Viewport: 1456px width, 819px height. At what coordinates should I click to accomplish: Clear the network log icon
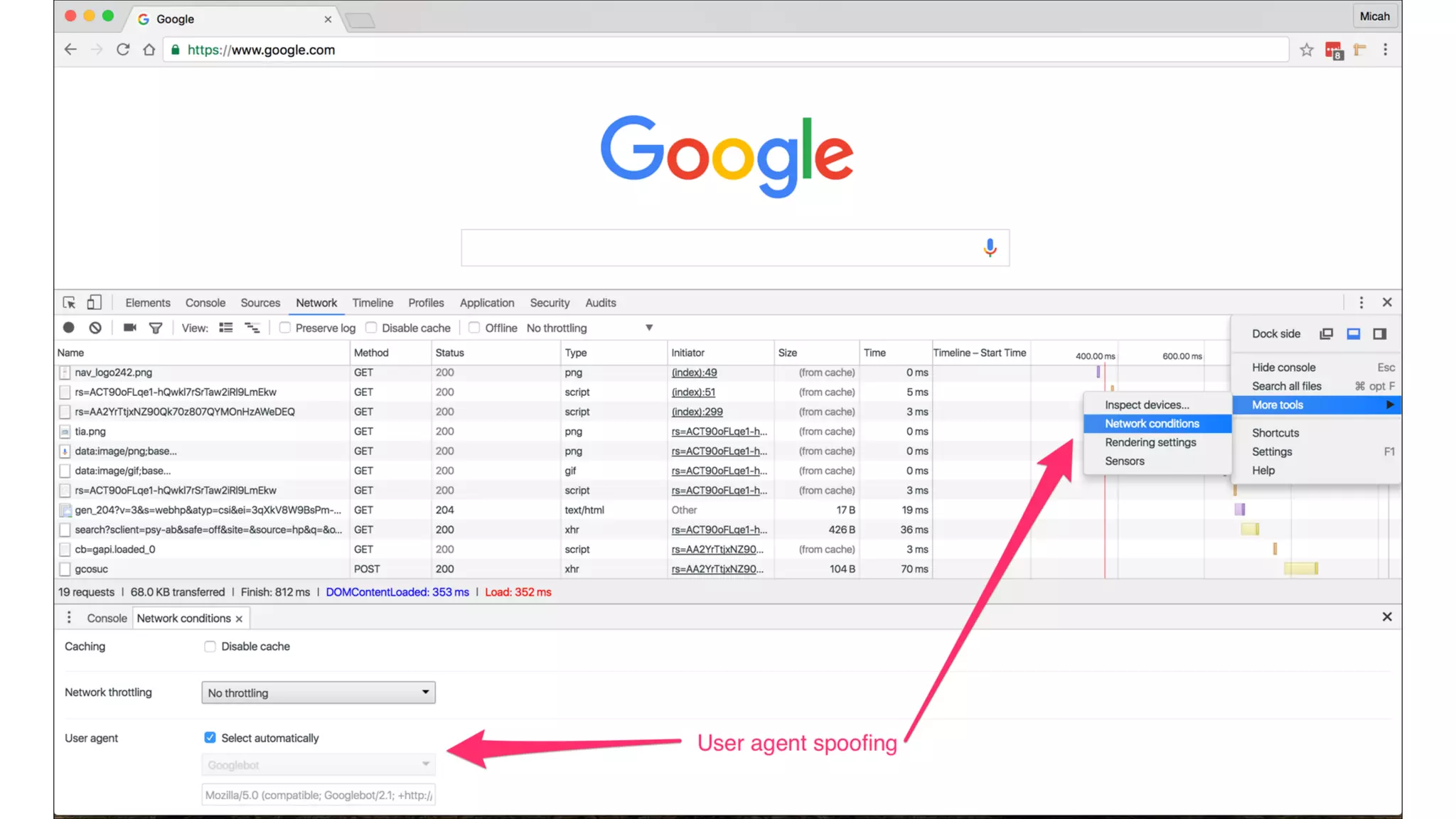point(95,328)
